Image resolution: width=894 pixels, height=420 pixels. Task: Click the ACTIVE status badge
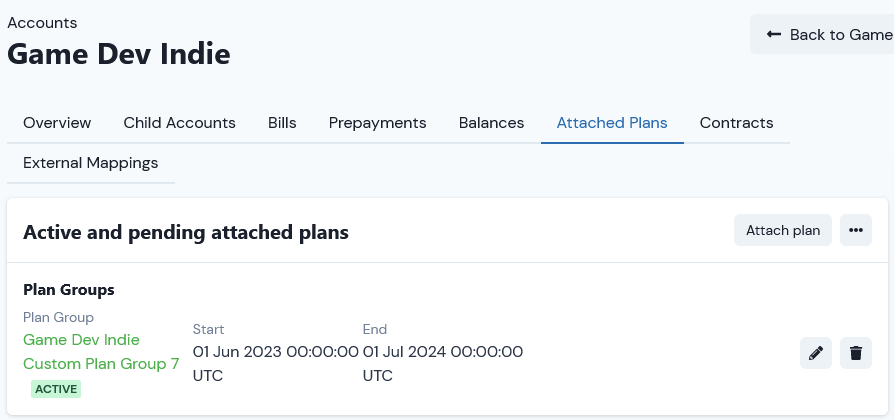click(56, 389)
